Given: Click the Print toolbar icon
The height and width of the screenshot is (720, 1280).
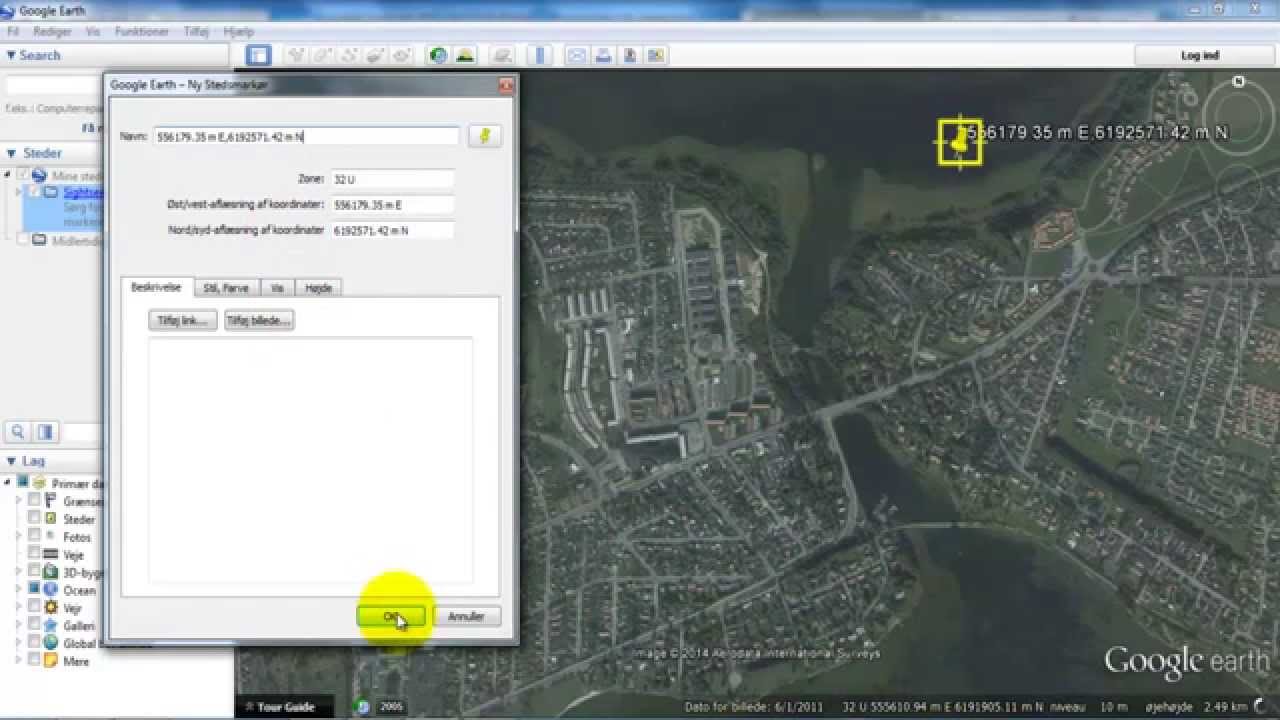Looking at the screenshot, I should click(x=604, y=55).
